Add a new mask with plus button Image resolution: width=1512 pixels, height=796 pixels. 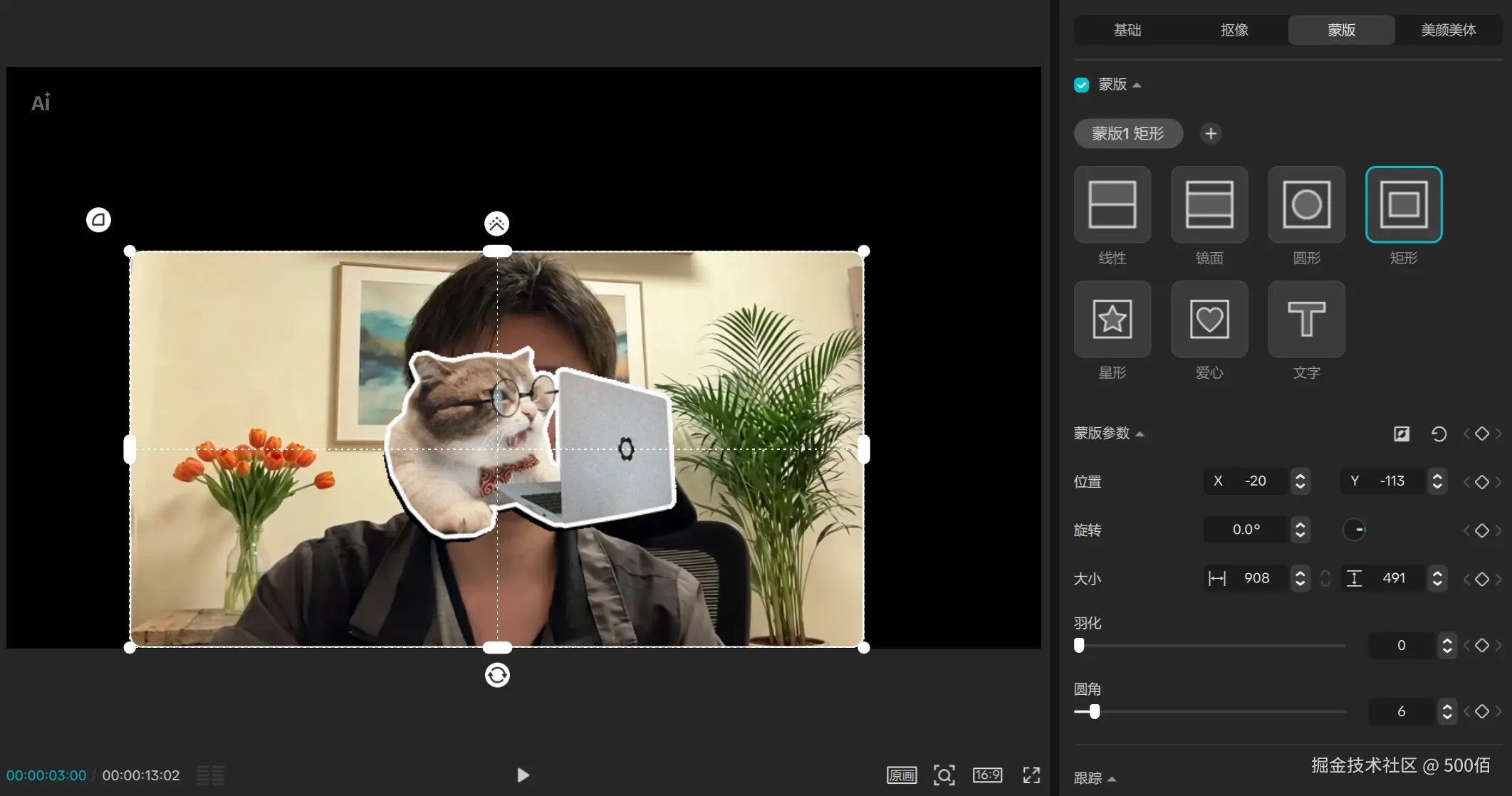[x=1210, y=134]
